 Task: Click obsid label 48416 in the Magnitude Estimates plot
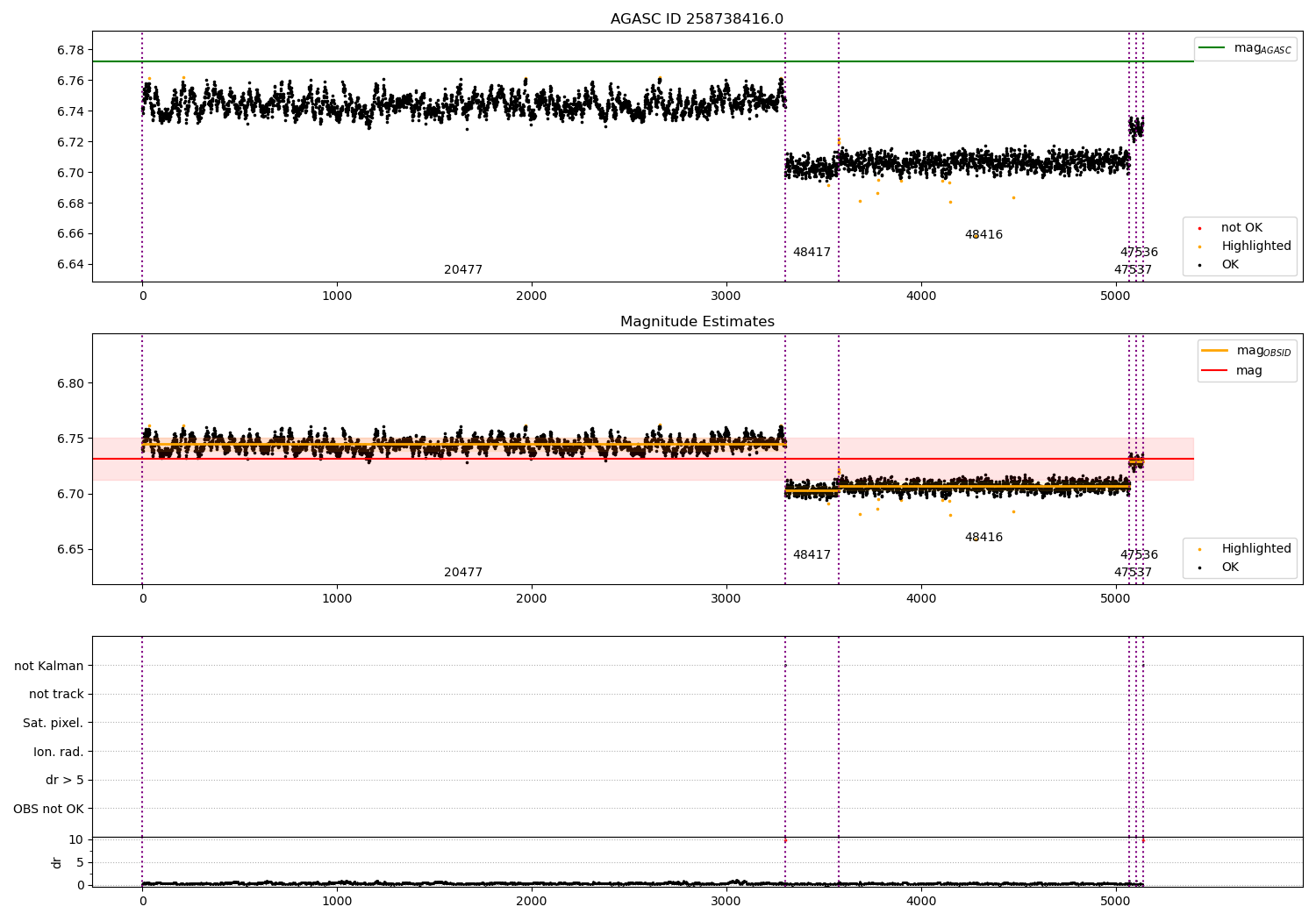pyautogui.click(x=983, y=538)
